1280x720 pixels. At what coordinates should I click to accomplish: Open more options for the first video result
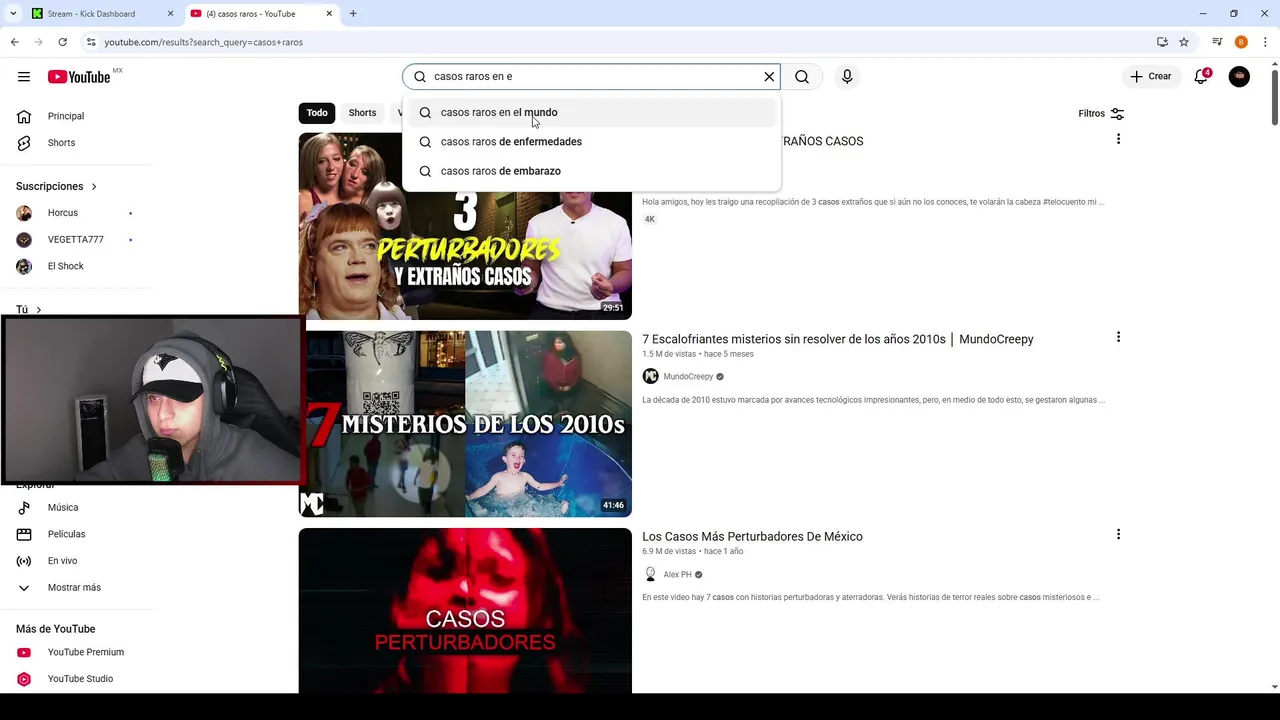click(1118, 140)
